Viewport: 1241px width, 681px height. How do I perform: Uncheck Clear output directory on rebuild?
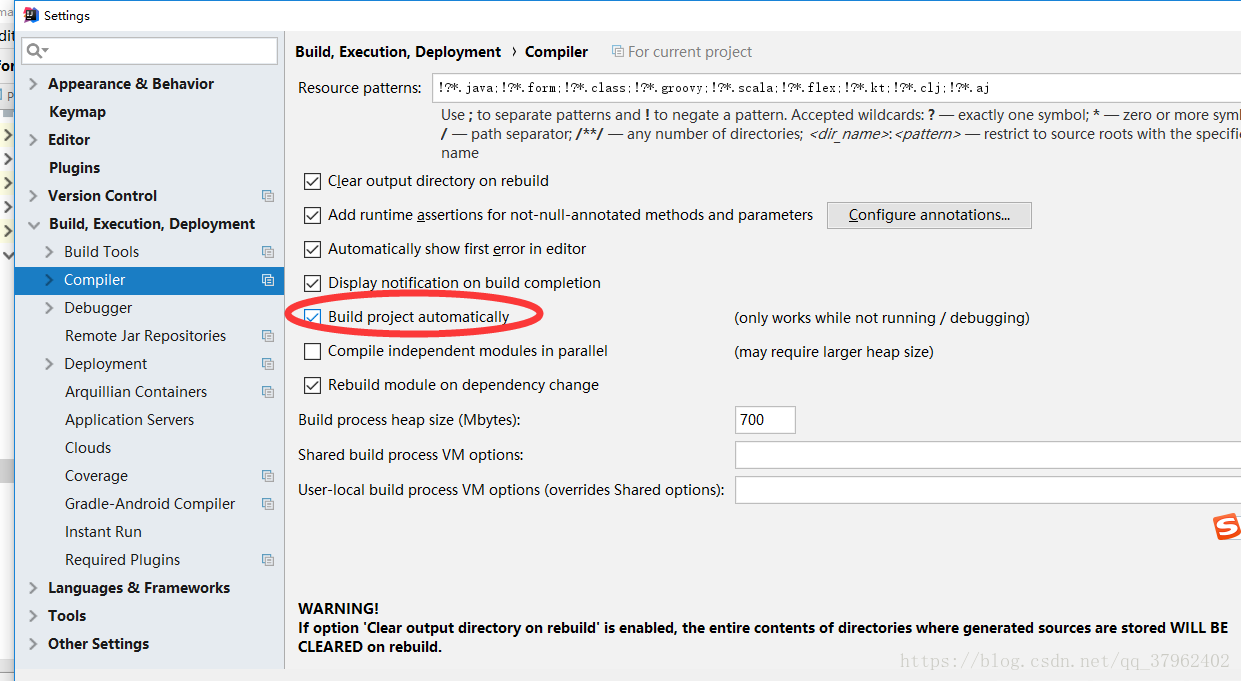pos(312,181)
